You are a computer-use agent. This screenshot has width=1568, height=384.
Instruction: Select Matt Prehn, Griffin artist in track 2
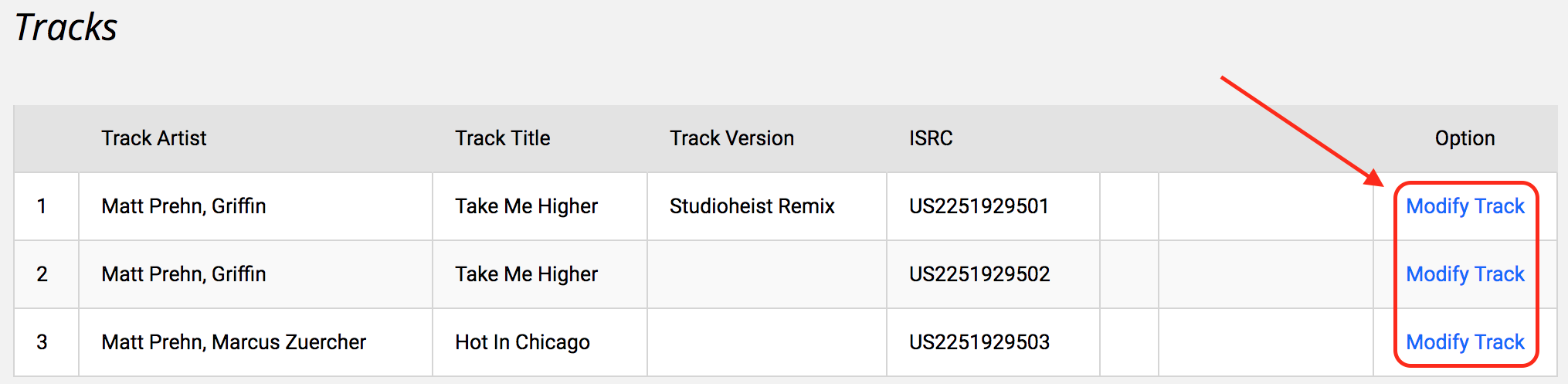183,274
